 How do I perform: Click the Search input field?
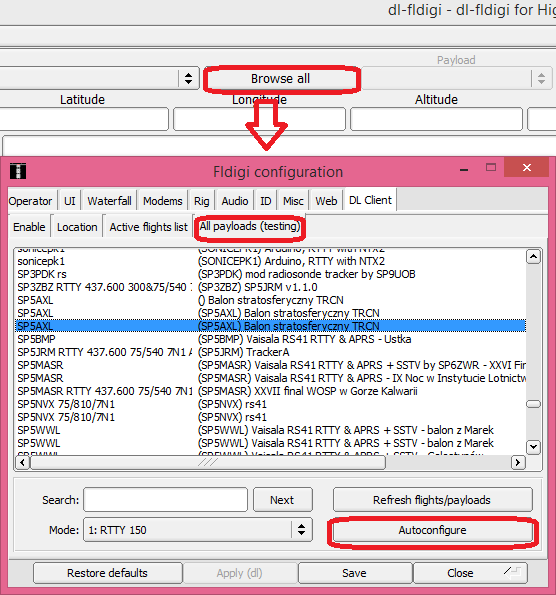[165, 500]
